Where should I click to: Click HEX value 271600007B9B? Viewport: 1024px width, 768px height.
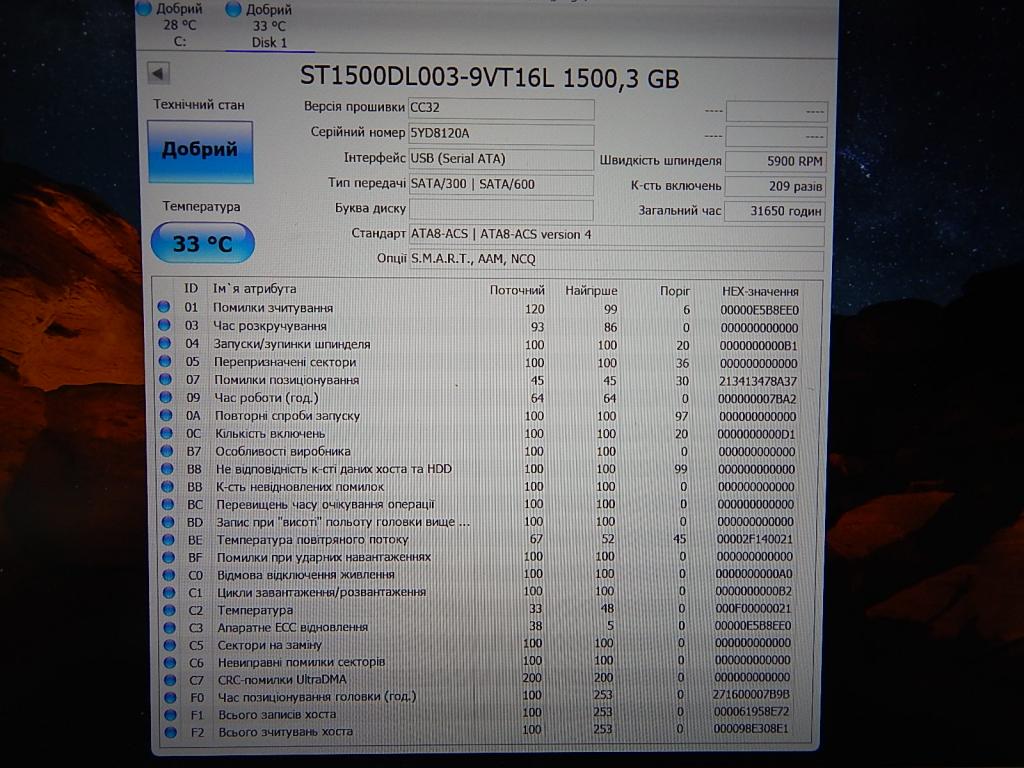coord(751,694)
